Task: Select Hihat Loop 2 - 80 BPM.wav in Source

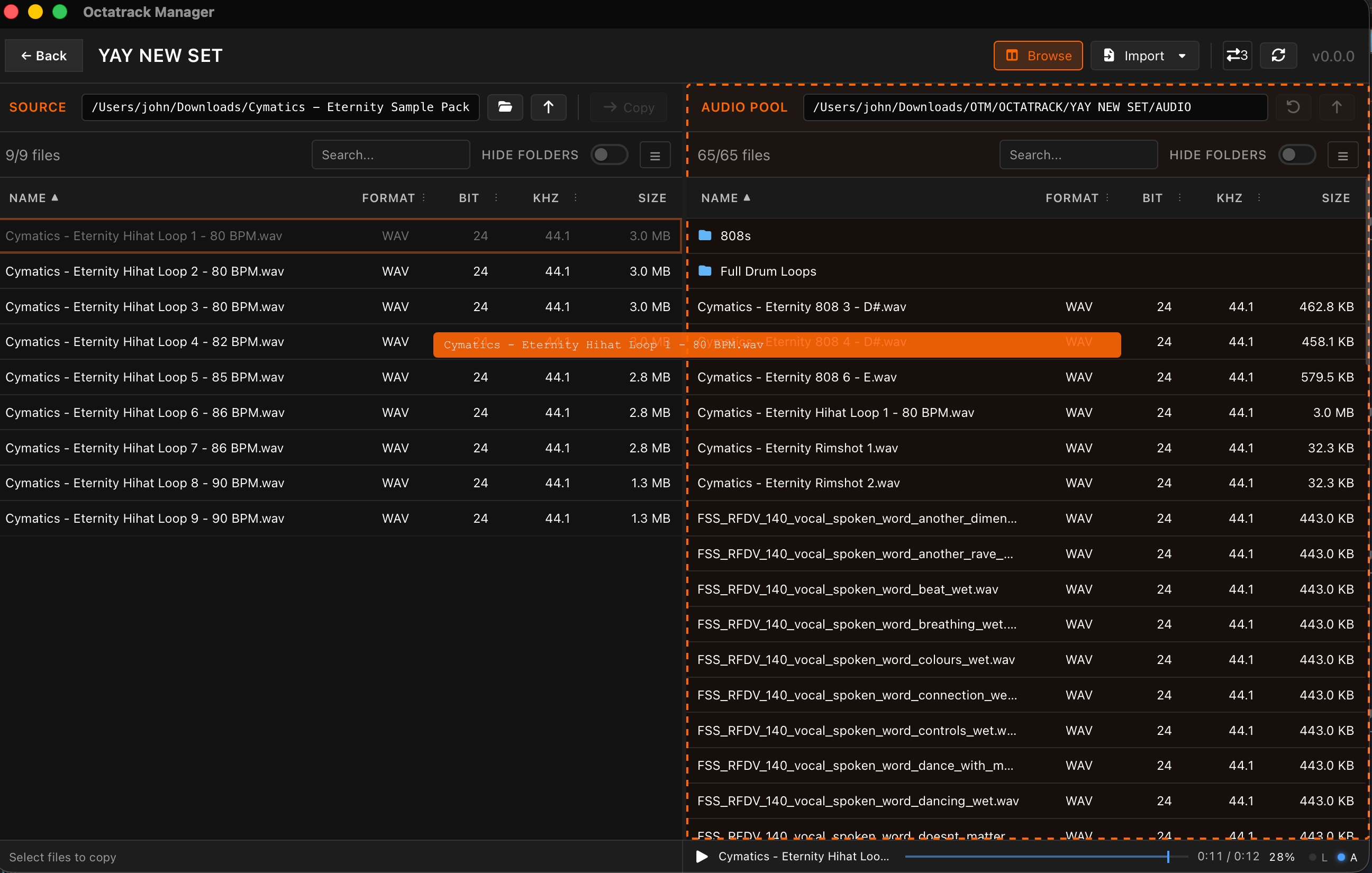Action: pyautogui.click(x=341, y=271)
